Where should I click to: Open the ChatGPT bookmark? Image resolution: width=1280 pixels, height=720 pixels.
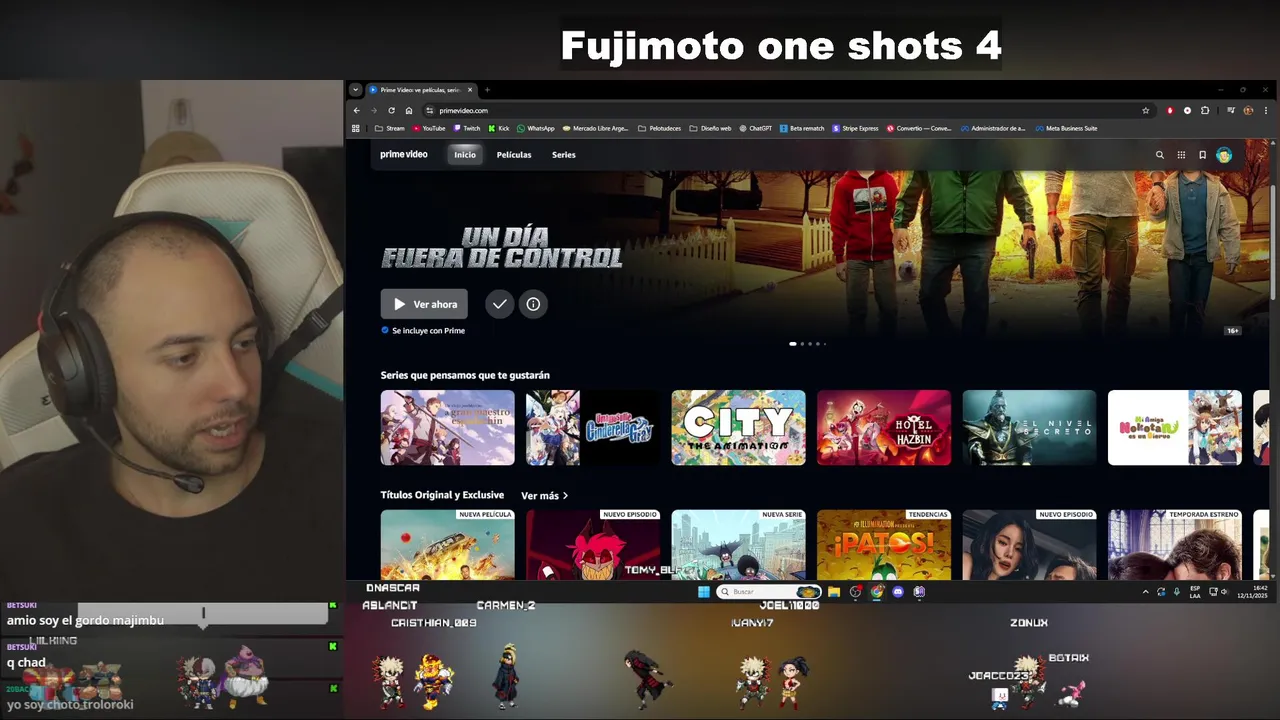(756, 128)
